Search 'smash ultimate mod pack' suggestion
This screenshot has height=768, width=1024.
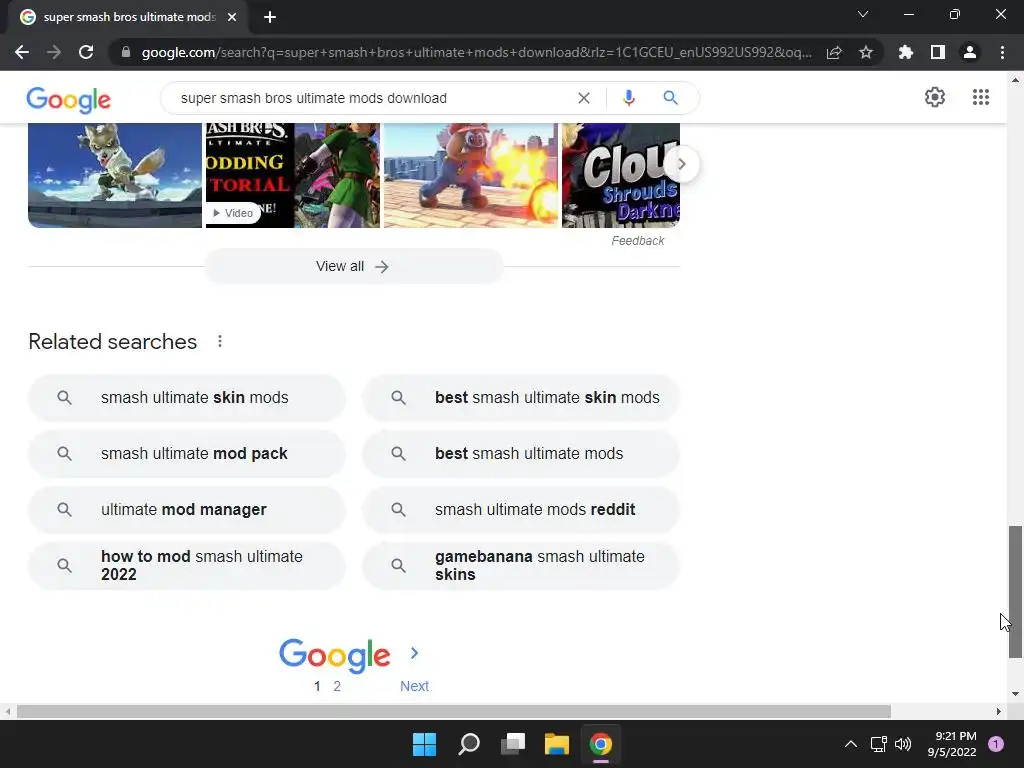tap(187, 454)
